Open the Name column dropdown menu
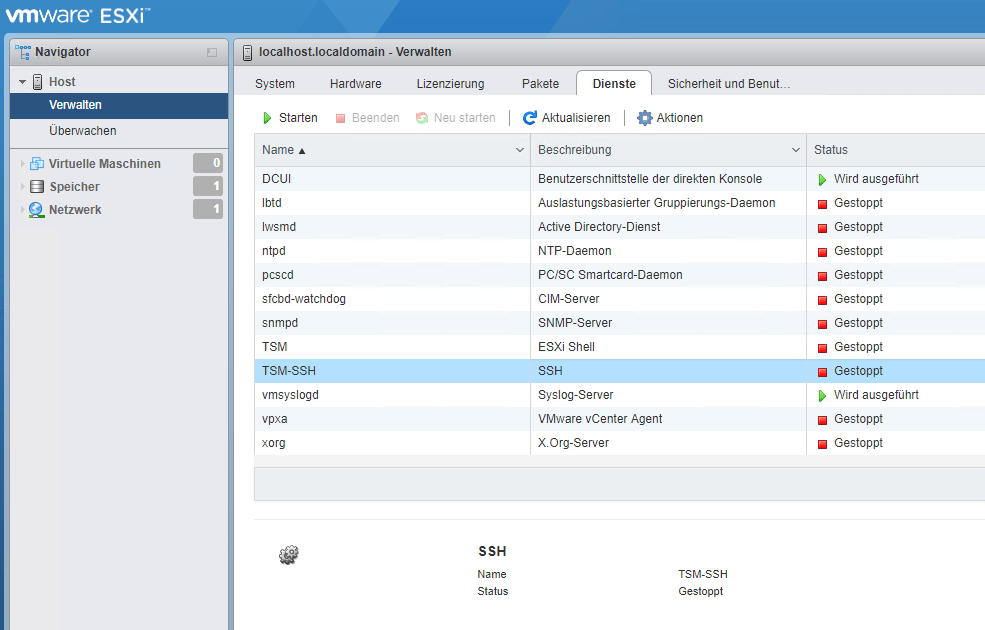Image resolution: width=985 pixels, height=630 pixels. click(519, 148)
